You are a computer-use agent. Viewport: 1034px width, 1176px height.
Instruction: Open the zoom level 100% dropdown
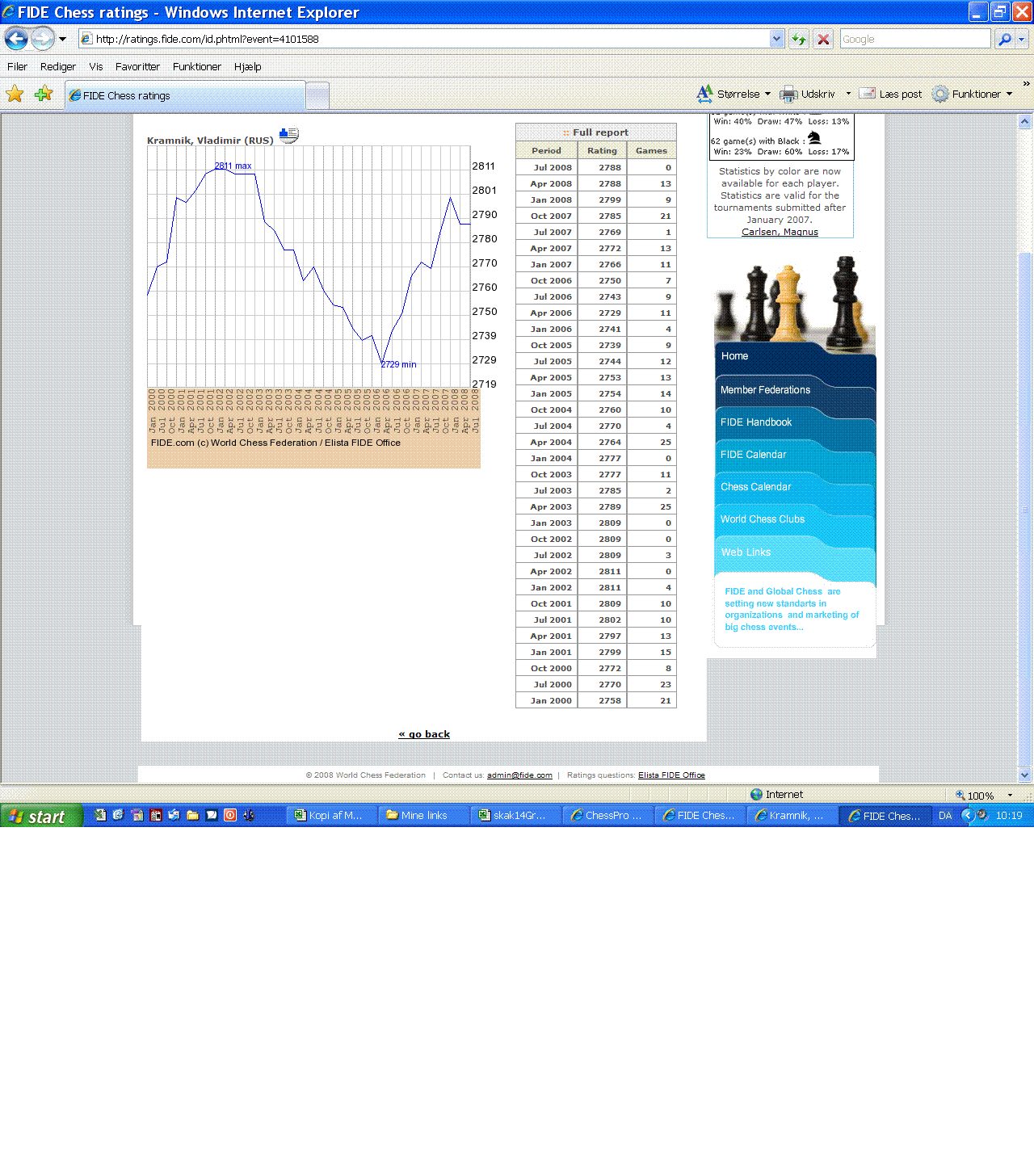1010,796
